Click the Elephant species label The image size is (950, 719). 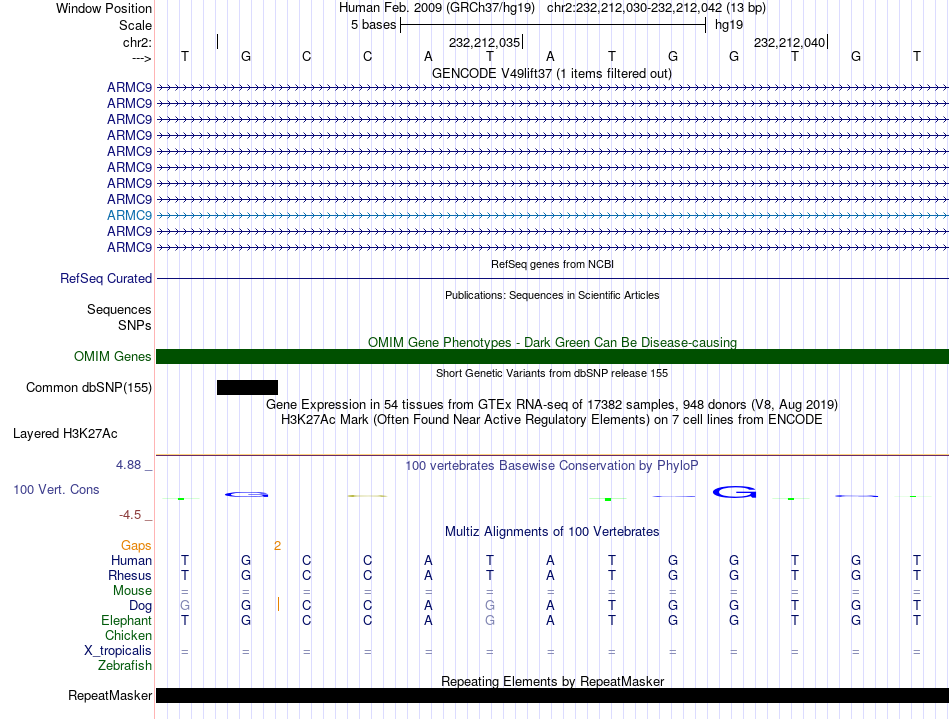pyautogui.click(x=126, y=620)
